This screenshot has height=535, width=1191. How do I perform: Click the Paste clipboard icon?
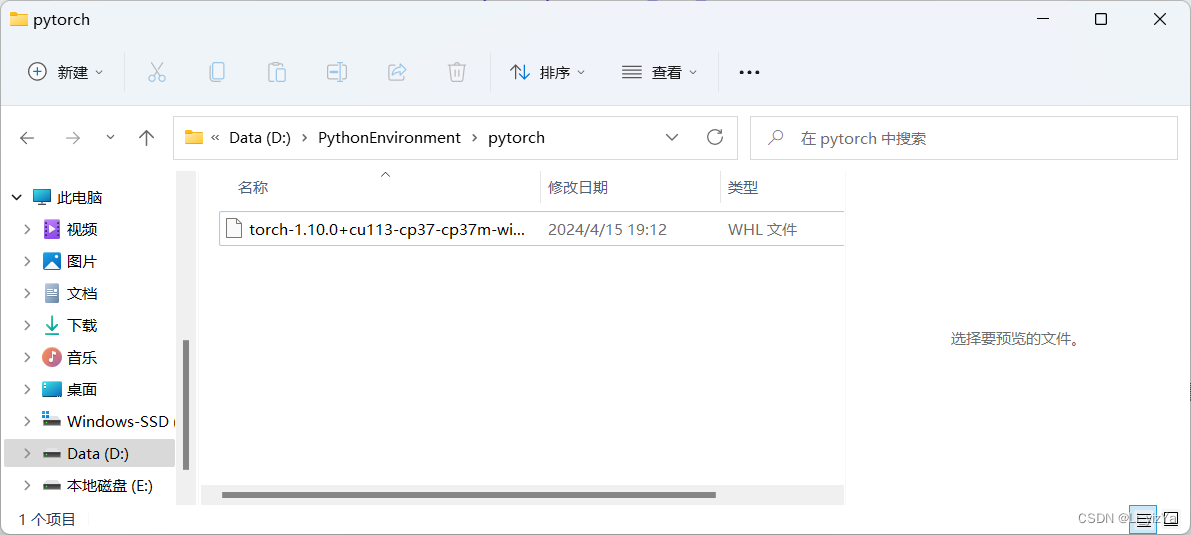click(x=276, y=72)
